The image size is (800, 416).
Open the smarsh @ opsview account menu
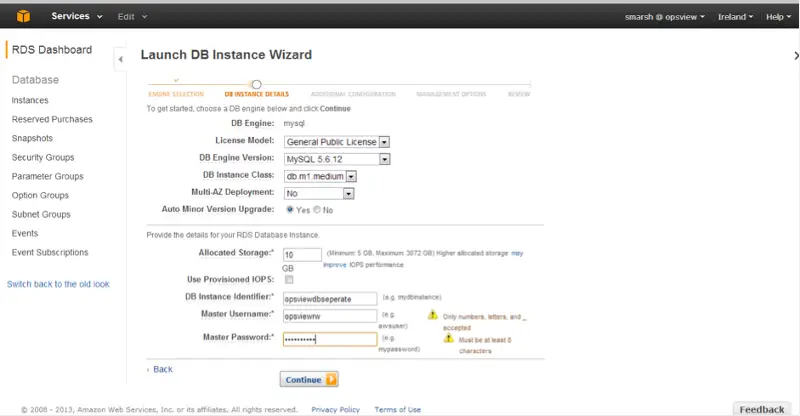point(664,17)
